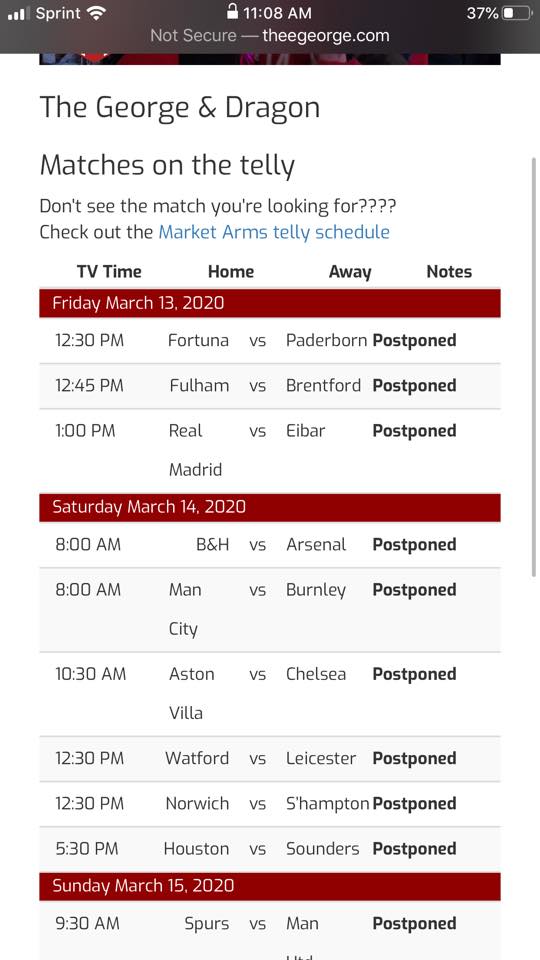Click the Real Madrid vs Eibar row
Image resolution: width=540 pixels, height=960 pixels.
point(270,451)
